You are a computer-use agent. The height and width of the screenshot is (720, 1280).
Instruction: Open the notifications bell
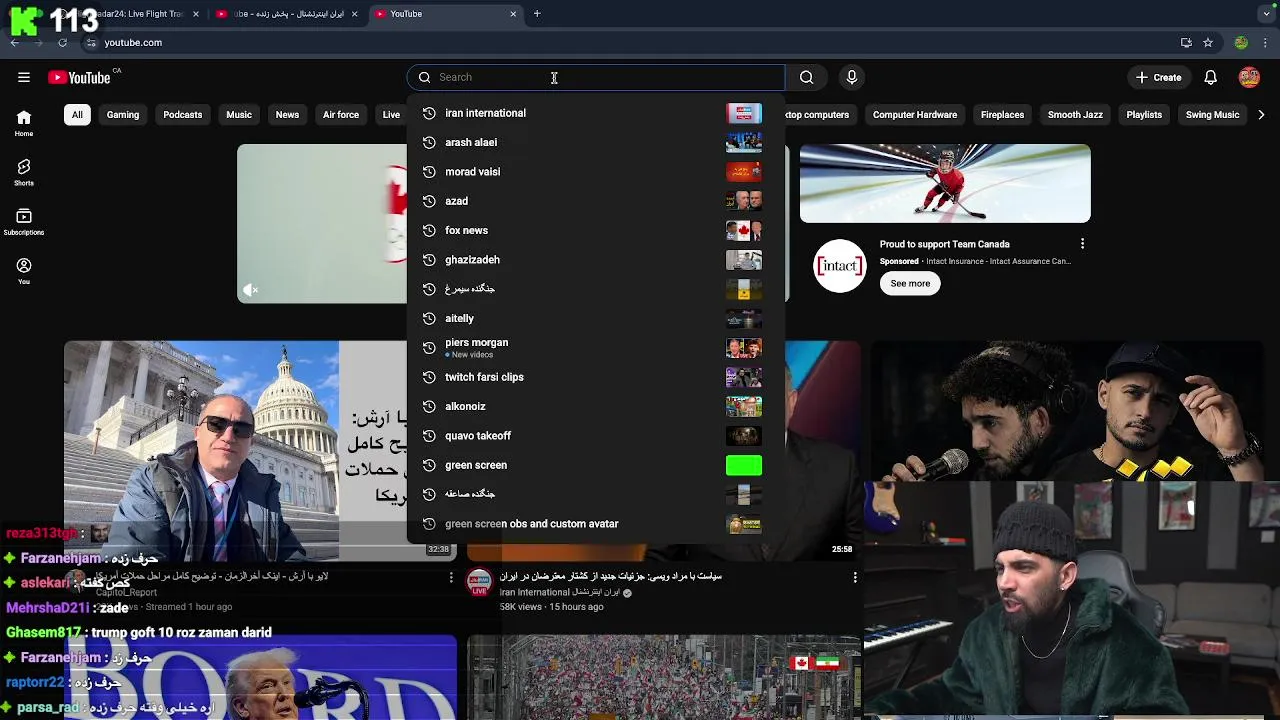point(1210,77)
